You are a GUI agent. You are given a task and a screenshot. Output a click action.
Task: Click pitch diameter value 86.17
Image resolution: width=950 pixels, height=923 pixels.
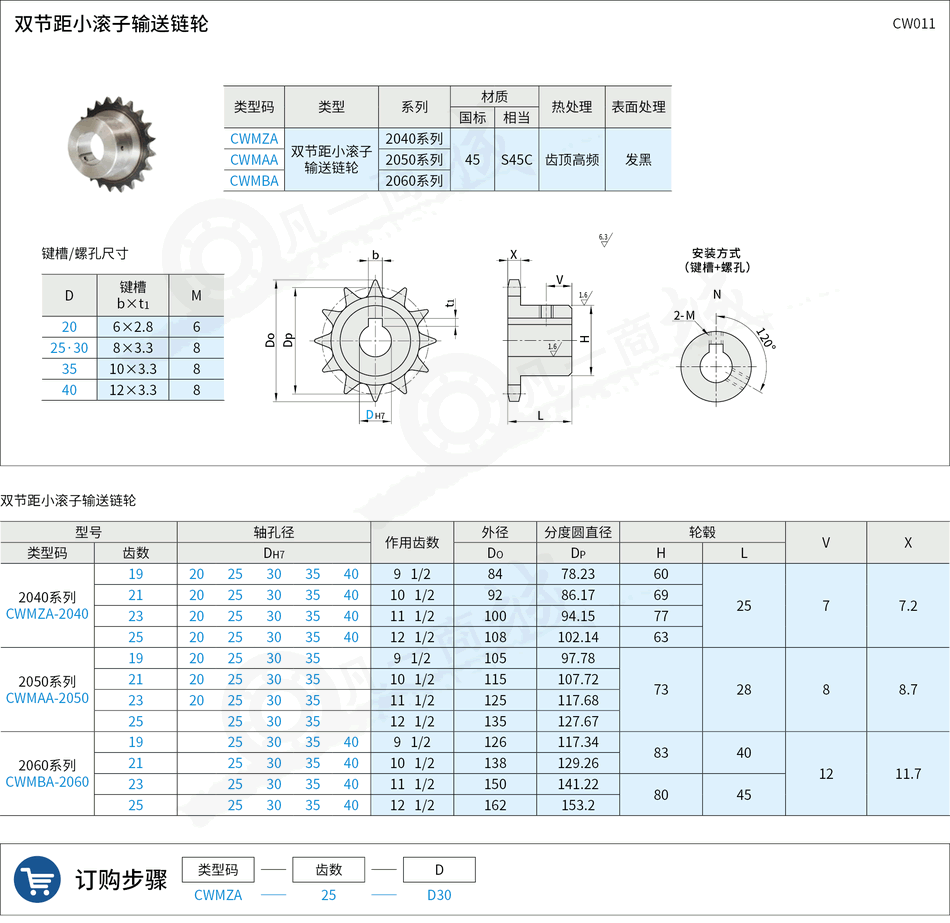coord(578,595)
